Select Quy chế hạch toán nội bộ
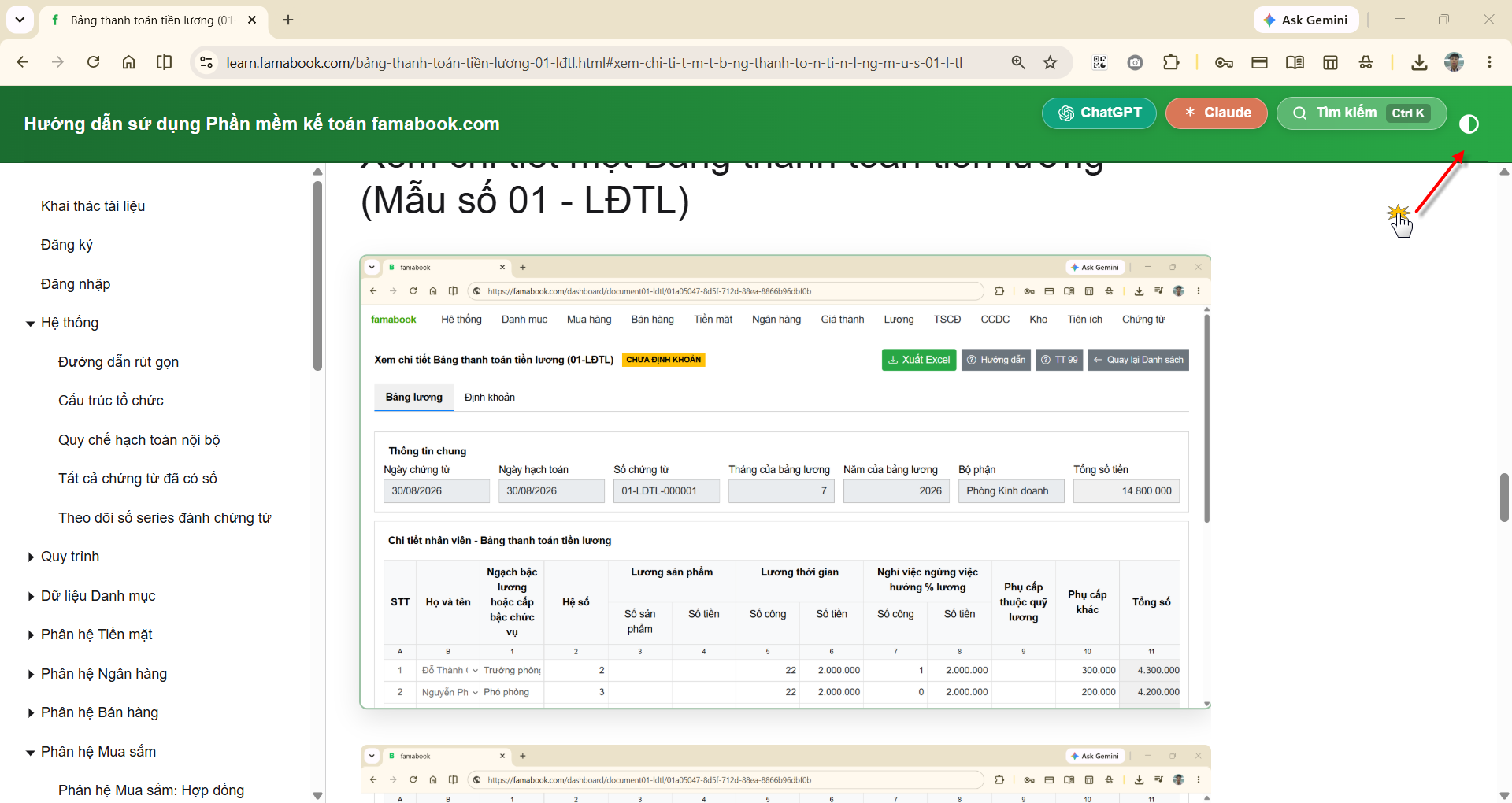Viewport: 1512px width, 803px height. point(139,440)
